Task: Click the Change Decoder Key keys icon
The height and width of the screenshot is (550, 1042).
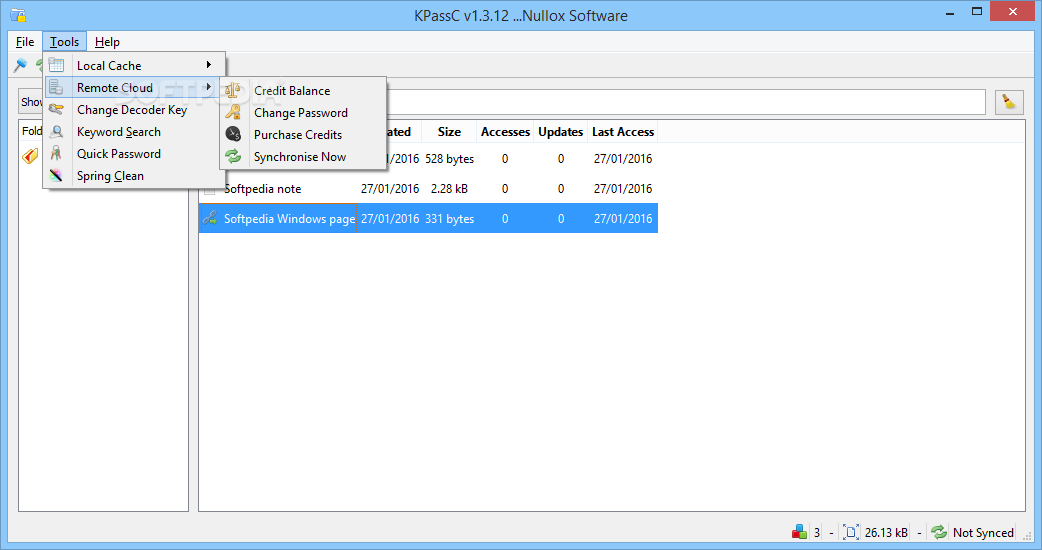Action: (56, 110)
